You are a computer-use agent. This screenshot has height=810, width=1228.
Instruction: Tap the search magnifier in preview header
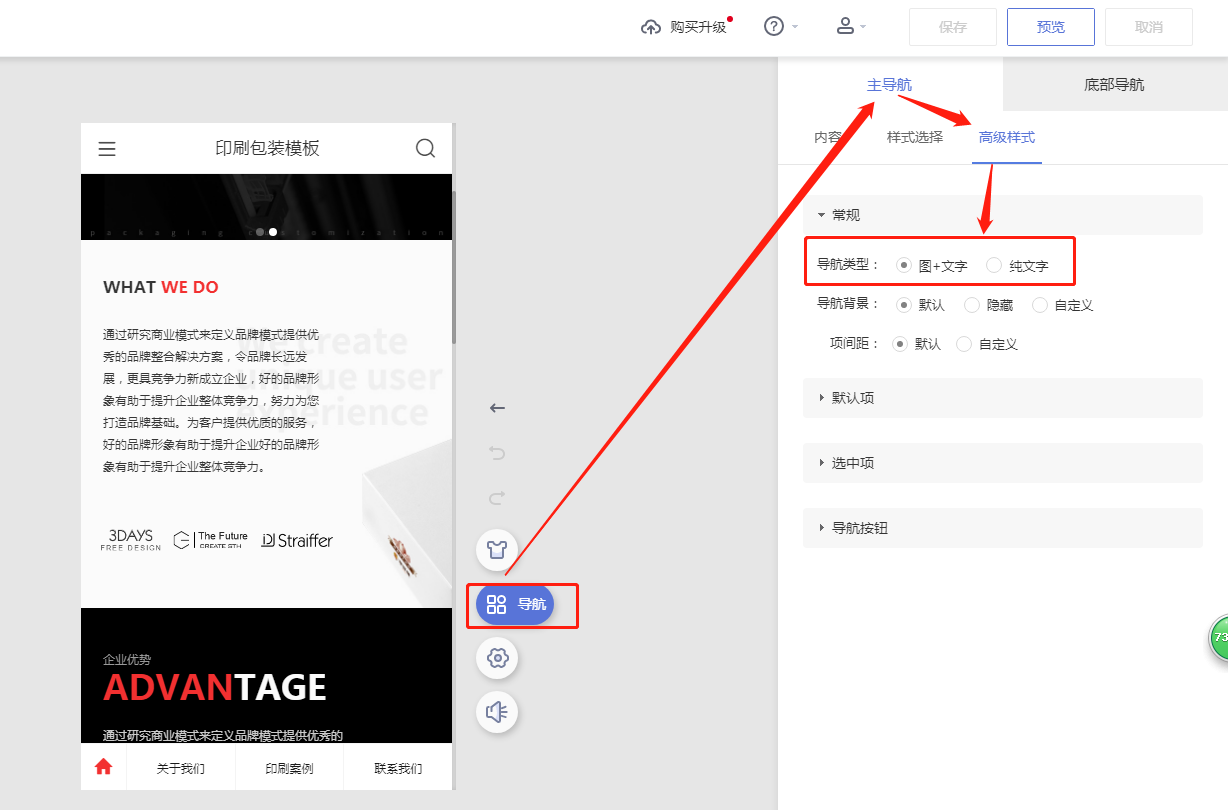(x=425, y=149)
